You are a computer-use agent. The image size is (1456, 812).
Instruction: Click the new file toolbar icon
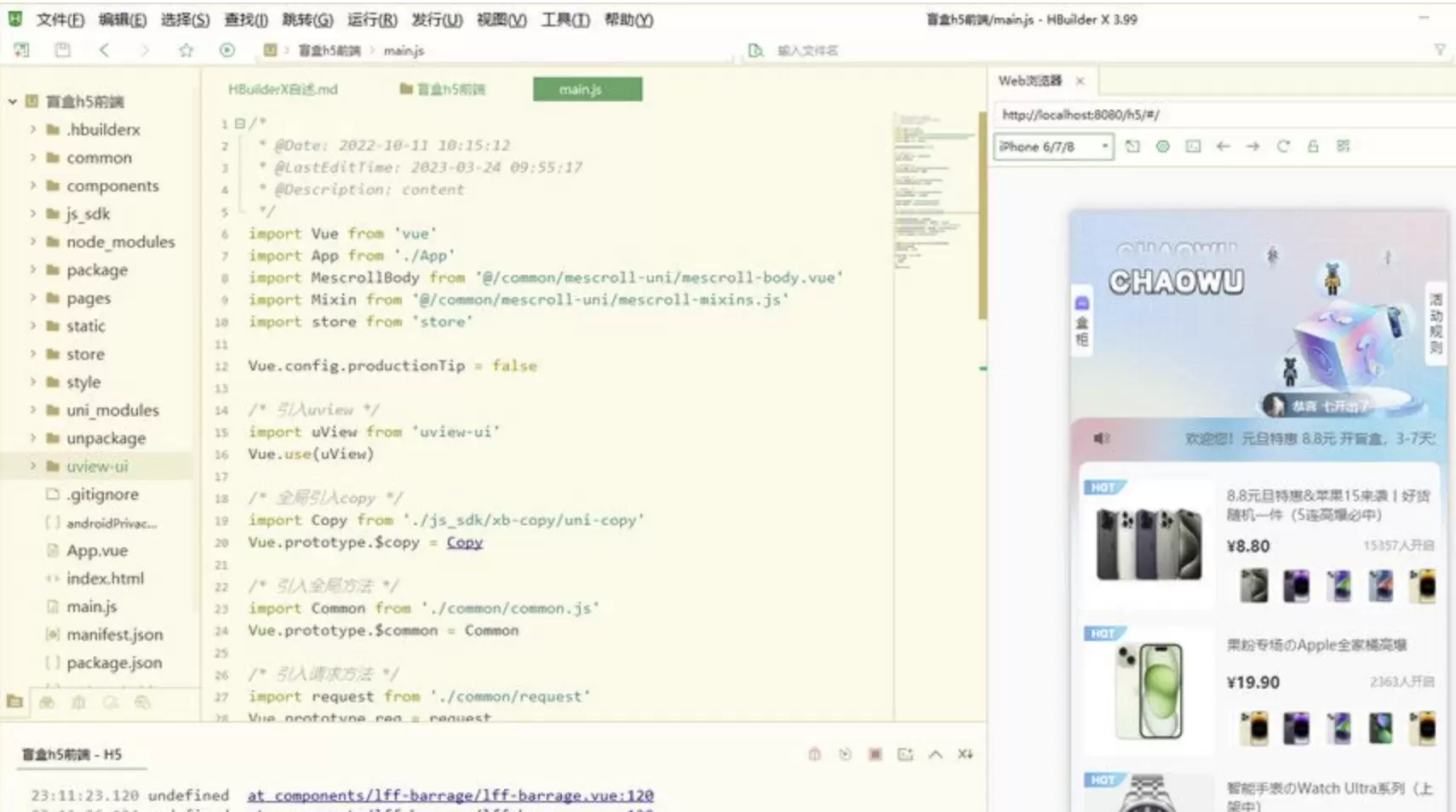tap(21, 50)
